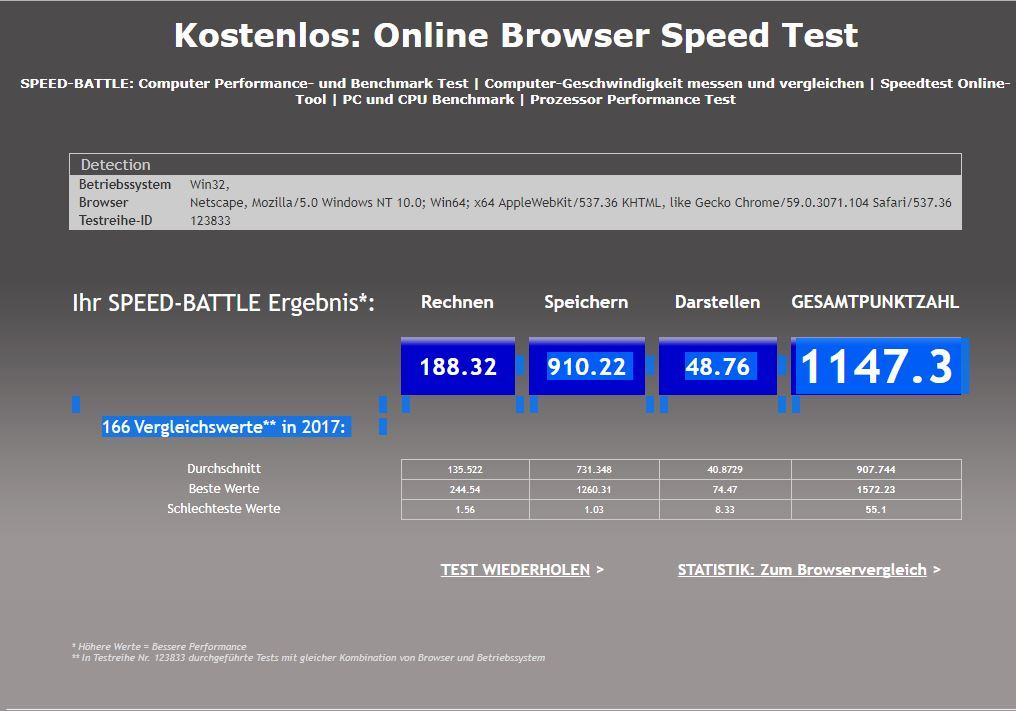Click worst total value 55.1
This screenshot has height=711, width=1016.
[876, 509]
